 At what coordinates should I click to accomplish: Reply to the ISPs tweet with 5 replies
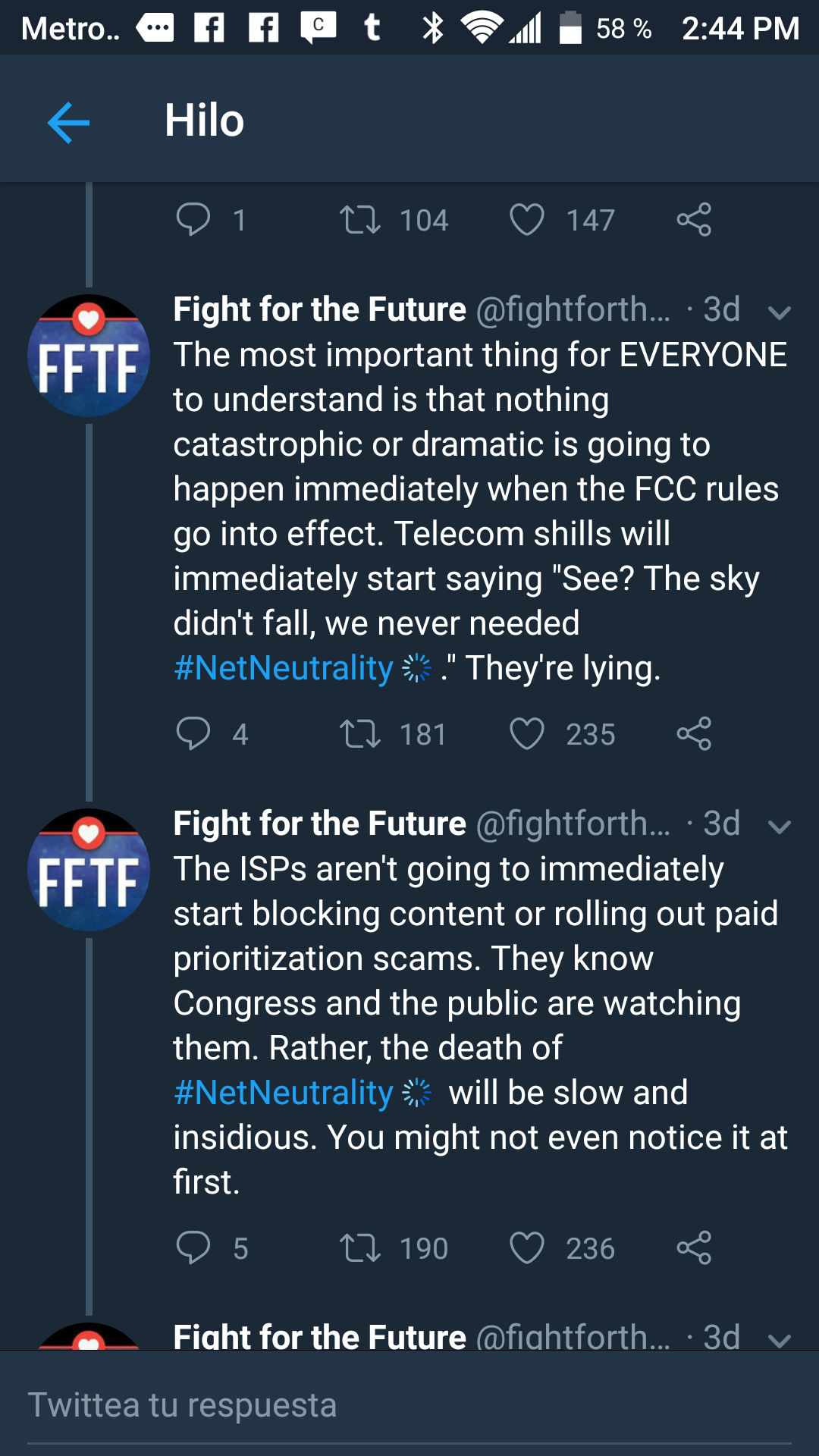pos(193,1248)
